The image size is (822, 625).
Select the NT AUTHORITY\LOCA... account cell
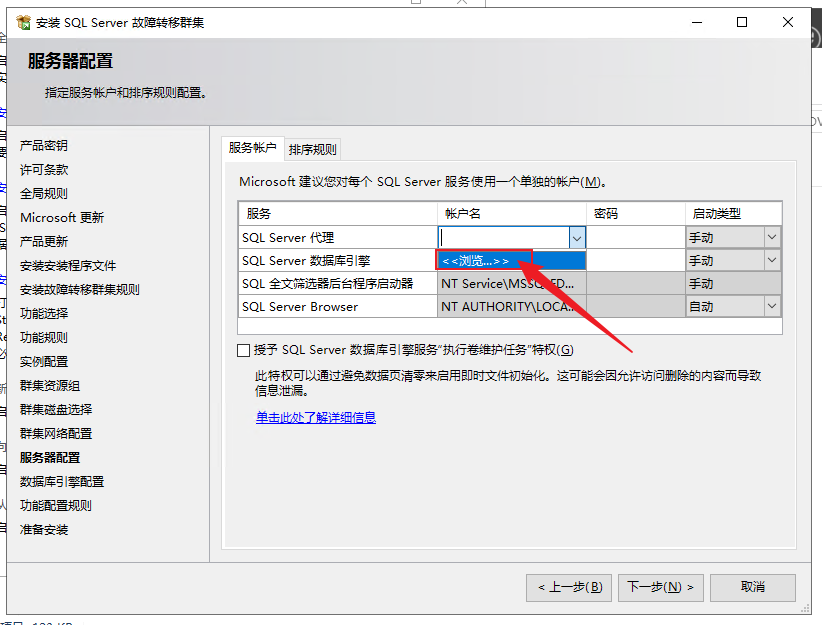click(x=512, y=307)
